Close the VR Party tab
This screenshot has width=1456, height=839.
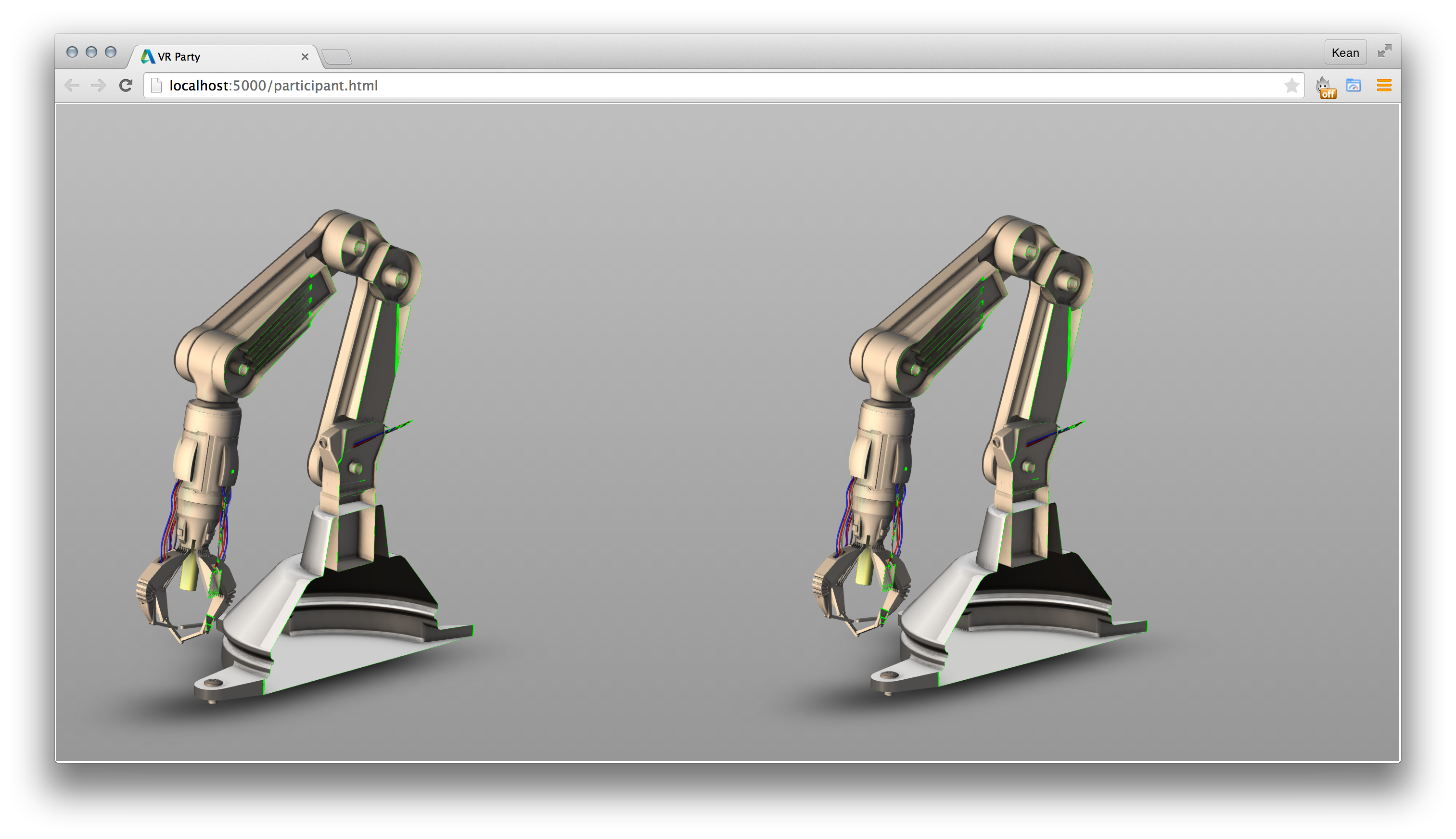click(x=305, y=56)
